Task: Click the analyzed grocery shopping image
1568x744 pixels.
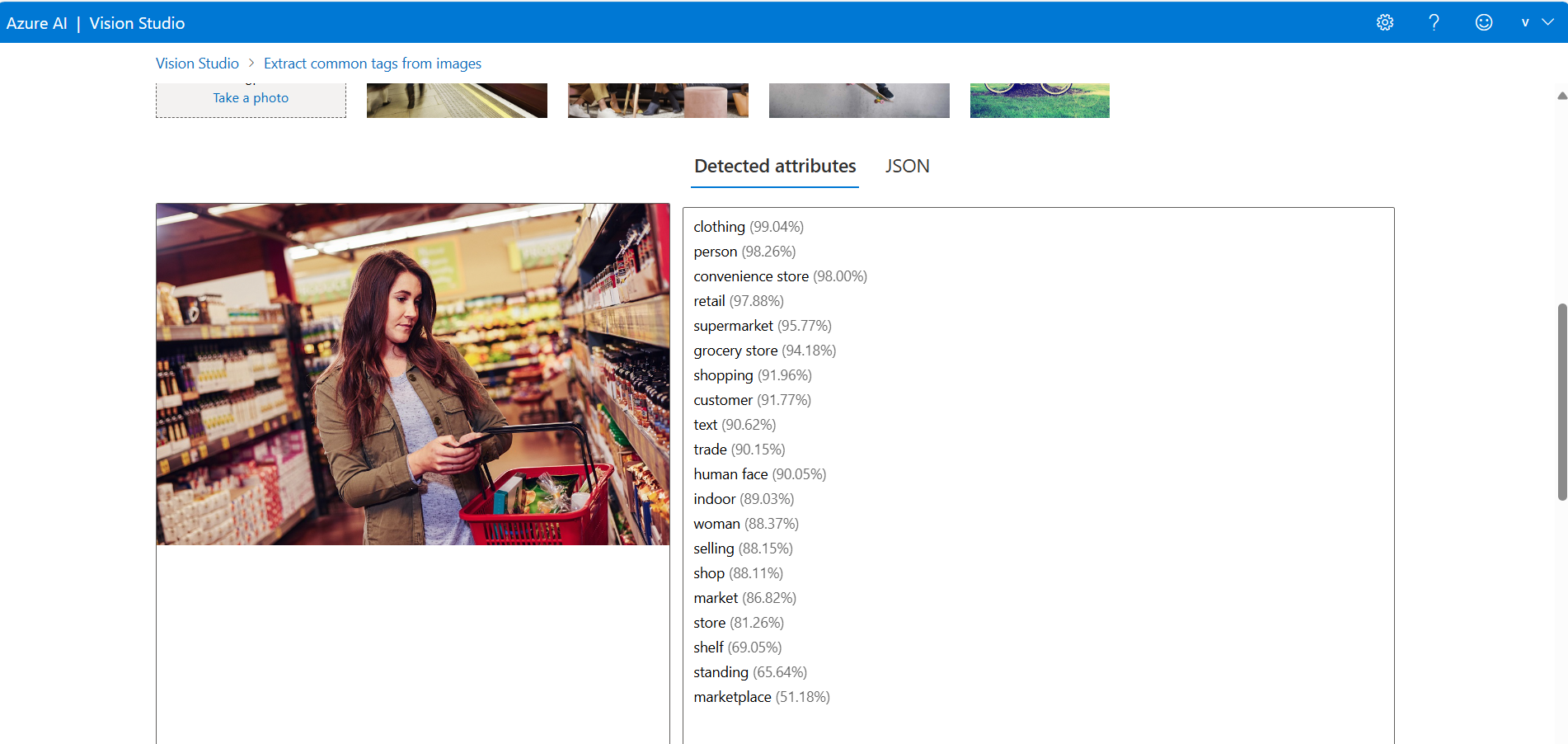Action: tap(412, 374)
